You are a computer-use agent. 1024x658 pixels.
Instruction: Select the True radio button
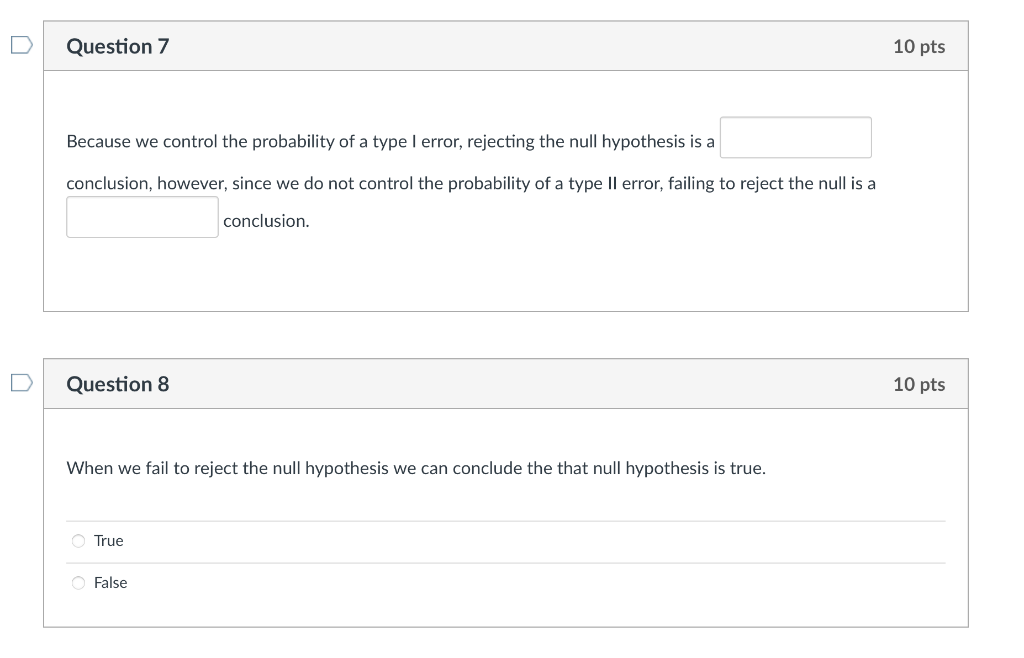(x=78, y=540)
